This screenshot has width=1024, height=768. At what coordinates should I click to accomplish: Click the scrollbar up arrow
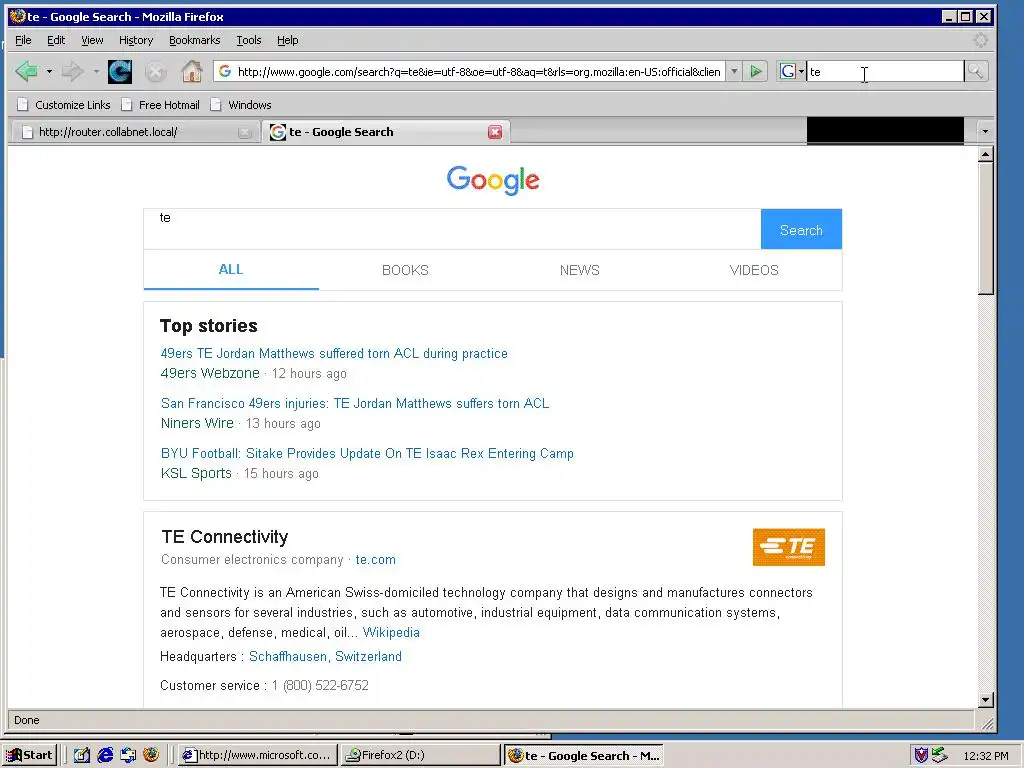986,154
